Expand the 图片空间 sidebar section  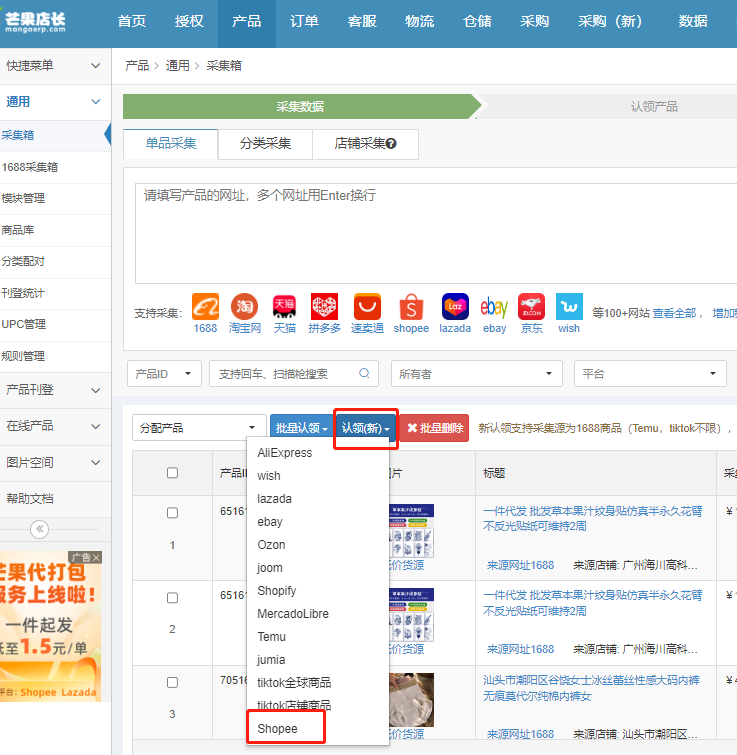pyautogui.click(x=55, y=463)
